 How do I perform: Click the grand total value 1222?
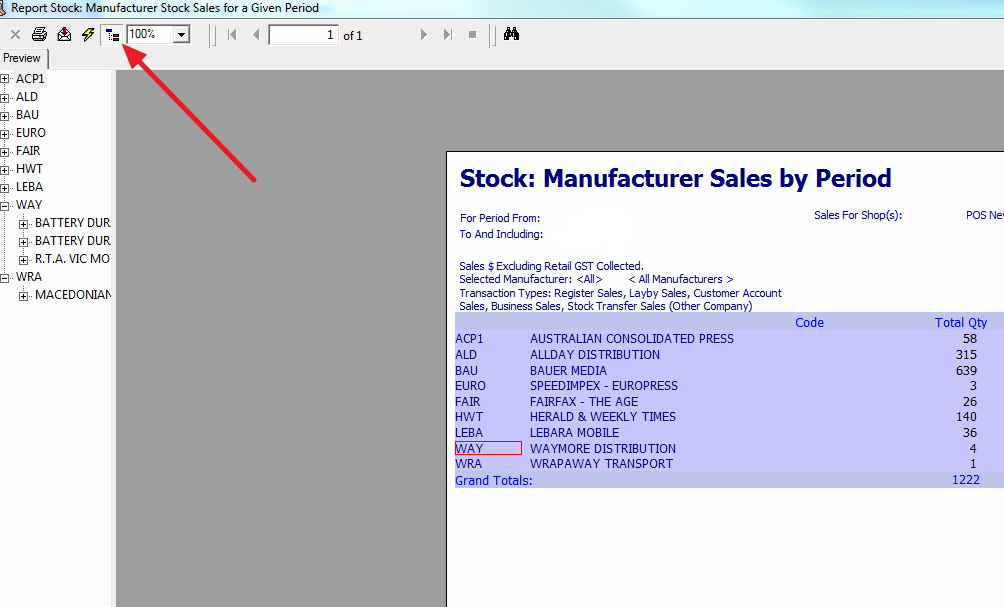pyautogui.click(x=966, y=480)
